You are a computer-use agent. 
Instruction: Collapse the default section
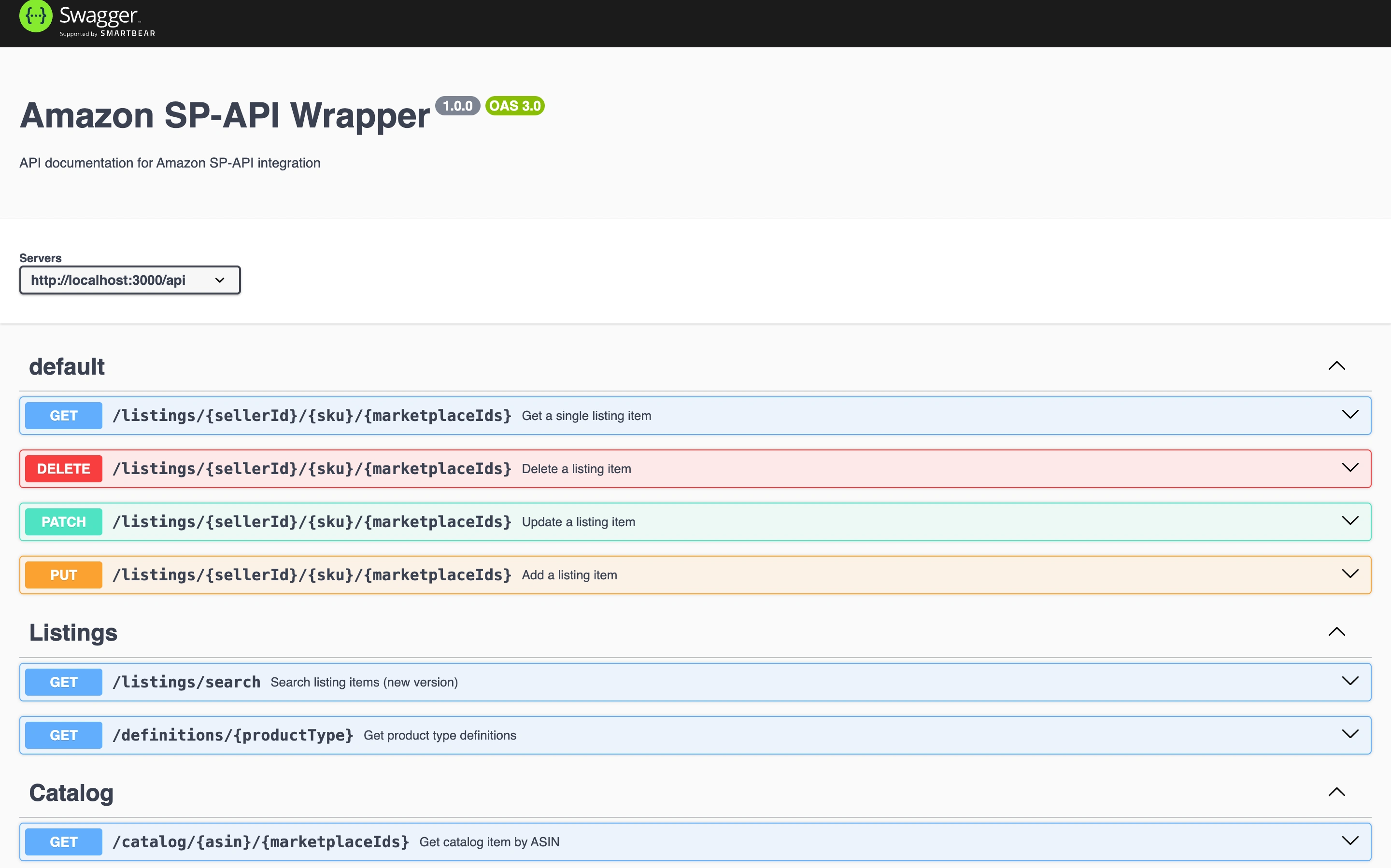pyautogui.click(x=1337, y=365)
